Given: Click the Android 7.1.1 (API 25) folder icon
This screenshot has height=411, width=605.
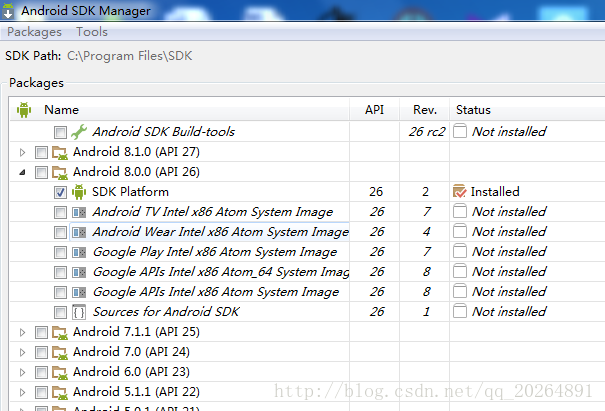Looking at the screenshot, I should 60,332.
